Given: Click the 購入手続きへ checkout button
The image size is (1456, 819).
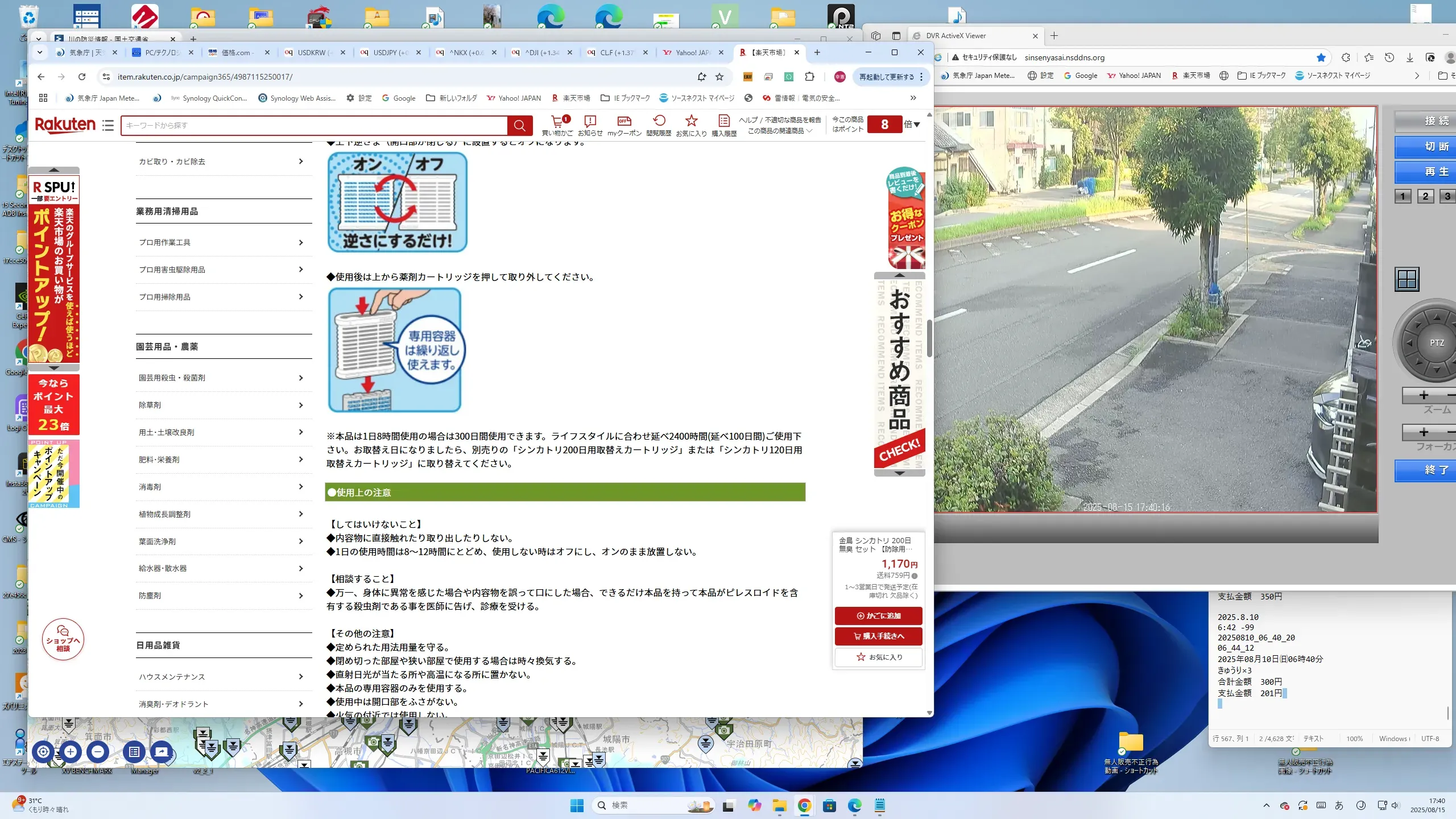Looking at the screenshot, I should (879, 636).
